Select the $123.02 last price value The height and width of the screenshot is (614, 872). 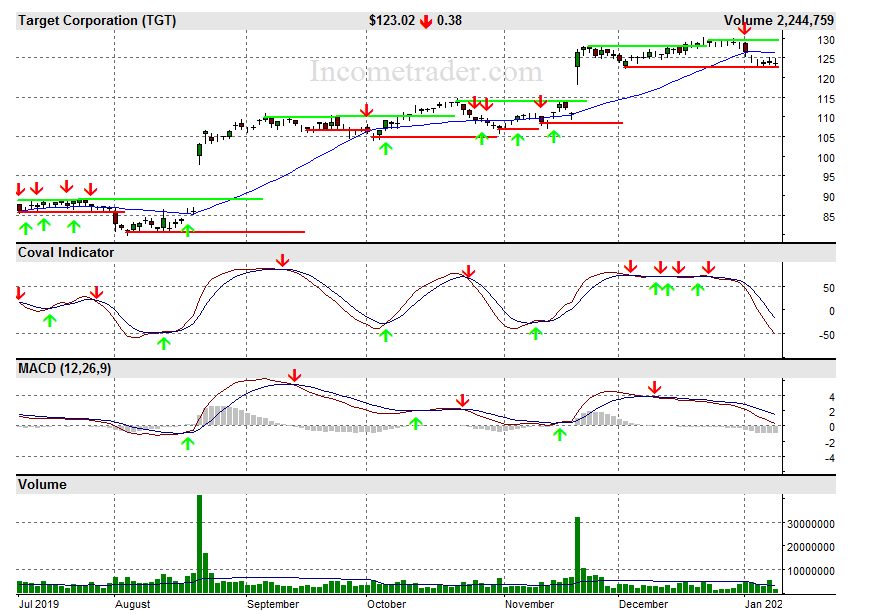click(x=392, y=21)
